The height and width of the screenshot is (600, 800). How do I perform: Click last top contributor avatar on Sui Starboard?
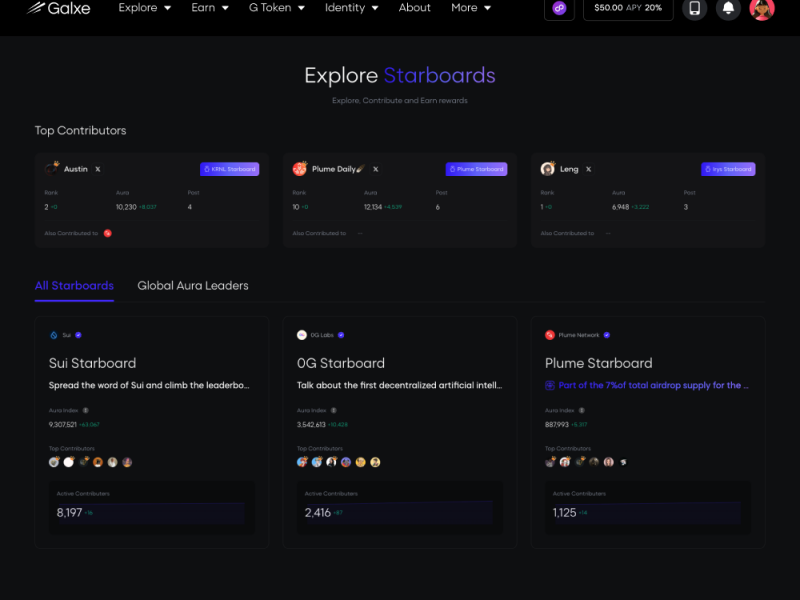[127, 462]
